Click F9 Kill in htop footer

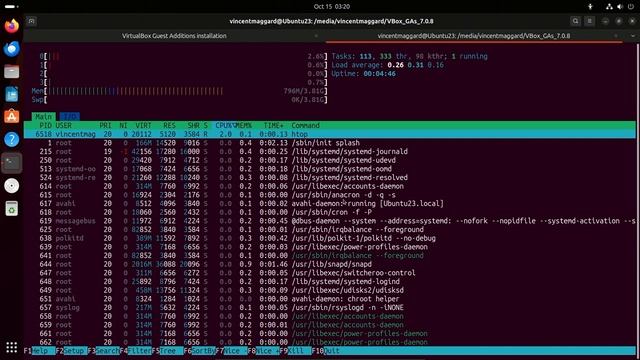point(296,351)
